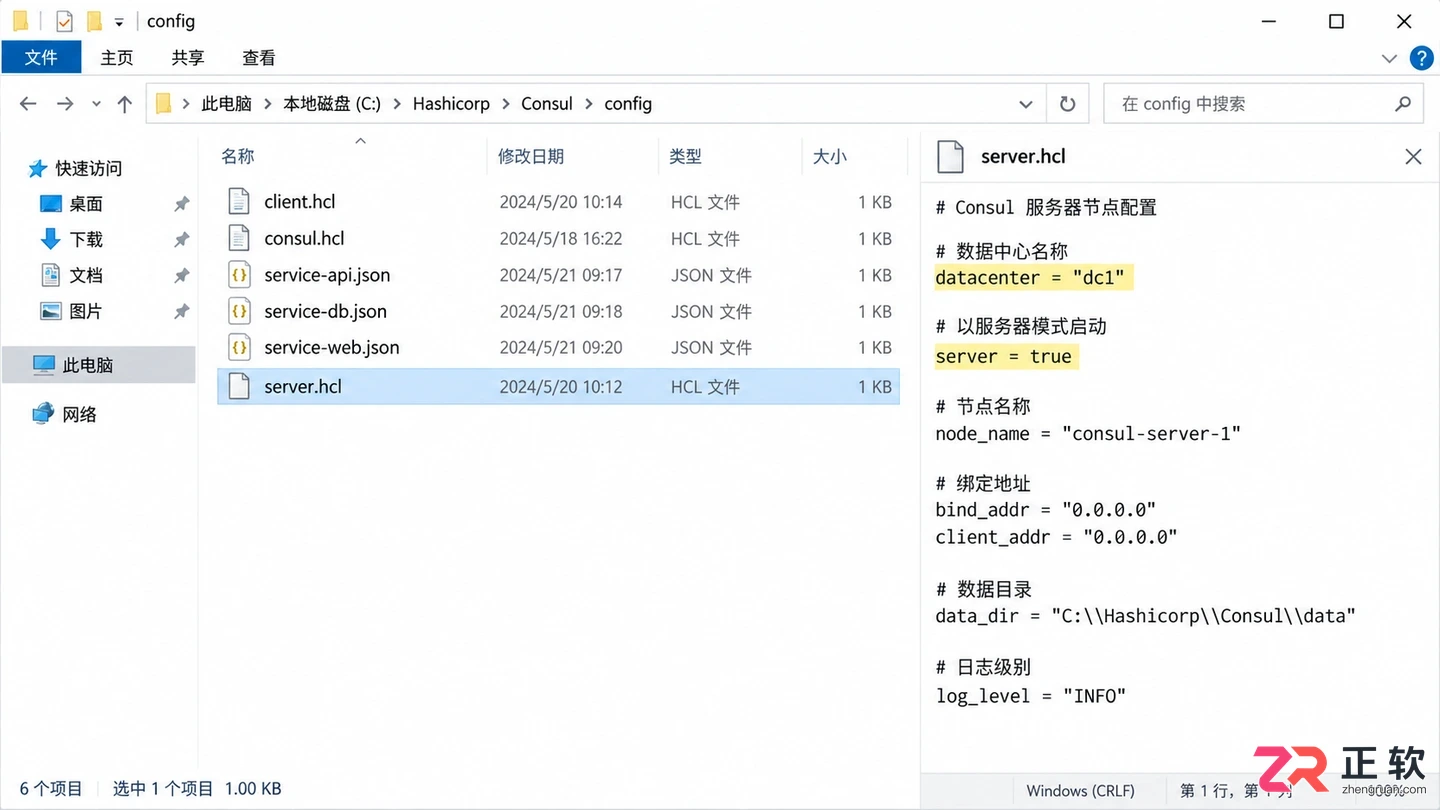Click the client.hcl file icon
The image size is (1440, 810).
pyautogui.click(x=239, y=202)
